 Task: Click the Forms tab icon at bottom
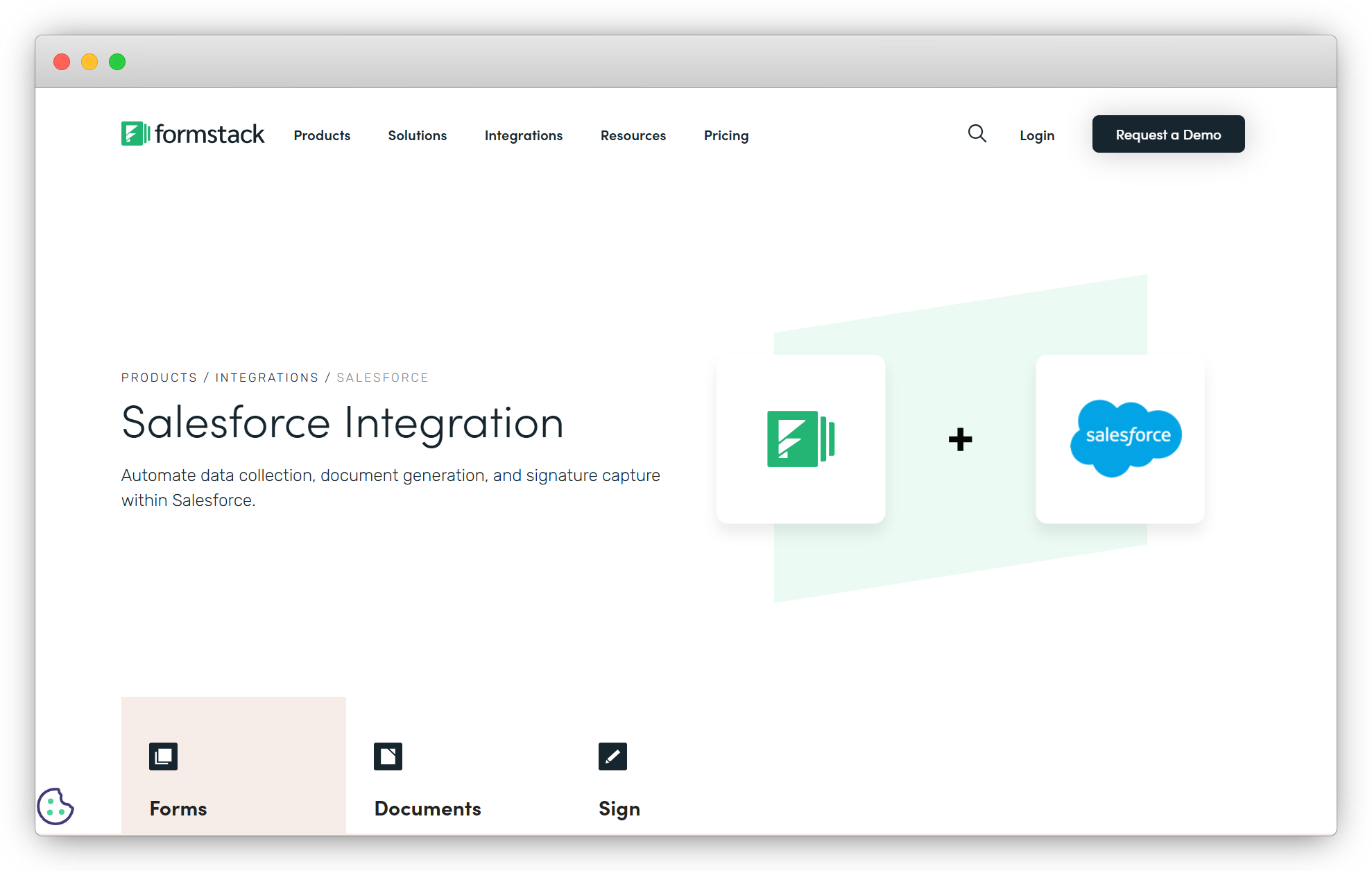(x=163, y=755)
